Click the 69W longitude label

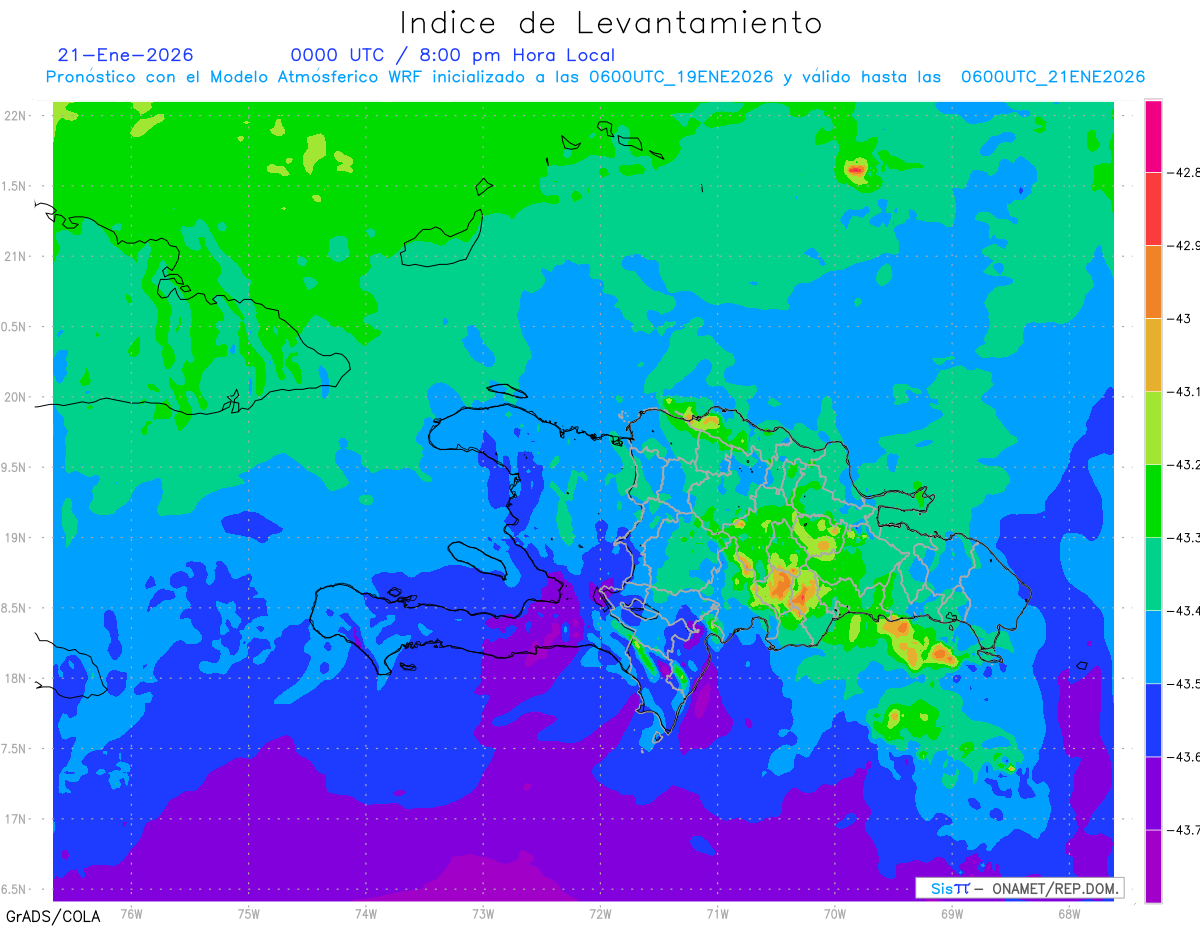951,913
